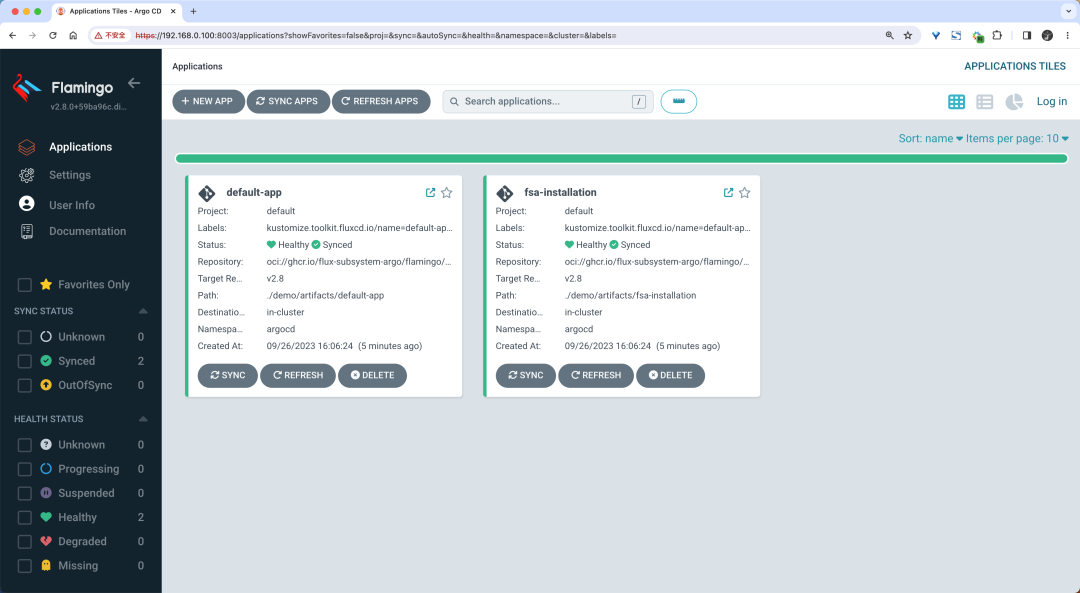
Task: Click the green application health progress bar
Action: (621, 158)
